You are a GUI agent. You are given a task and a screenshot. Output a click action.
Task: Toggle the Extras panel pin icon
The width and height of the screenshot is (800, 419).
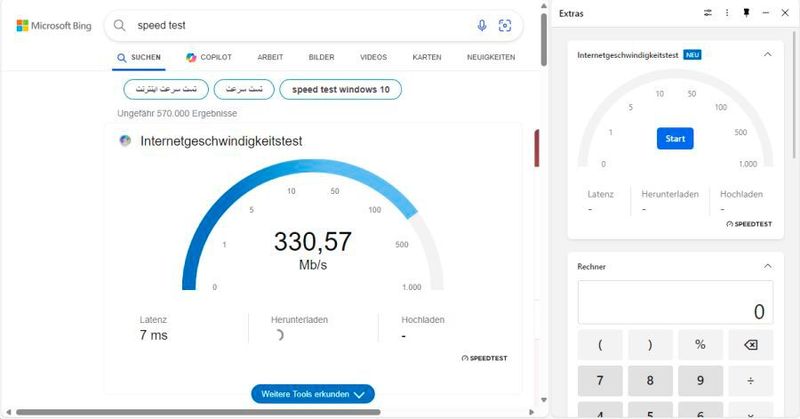click(x=746, y=13)
